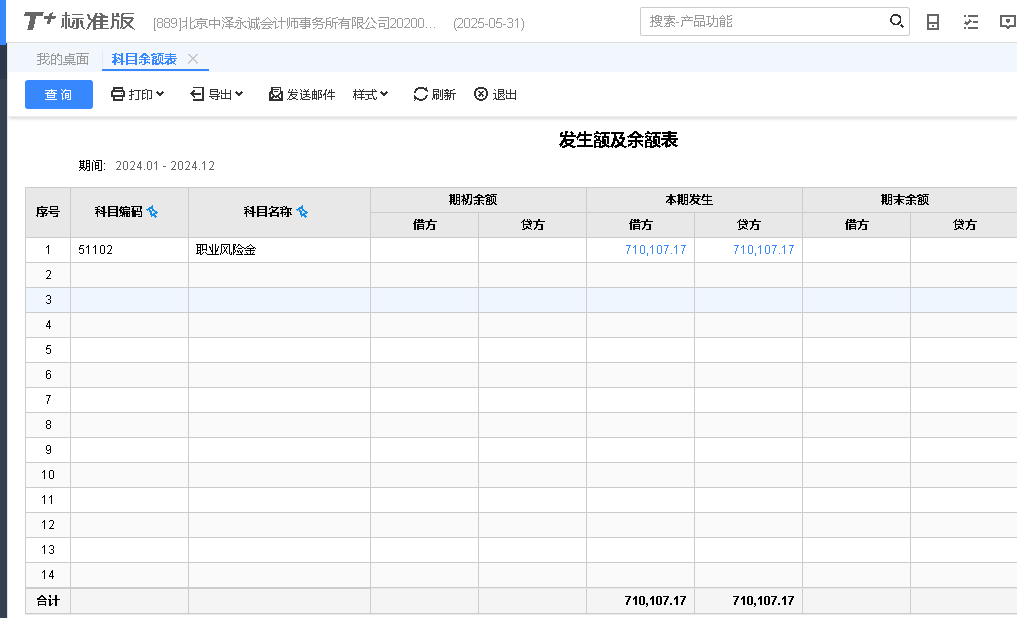Open the credit amount 710,107.17 link in row 1
1017x618 pixels.
(x=763, y=250)
